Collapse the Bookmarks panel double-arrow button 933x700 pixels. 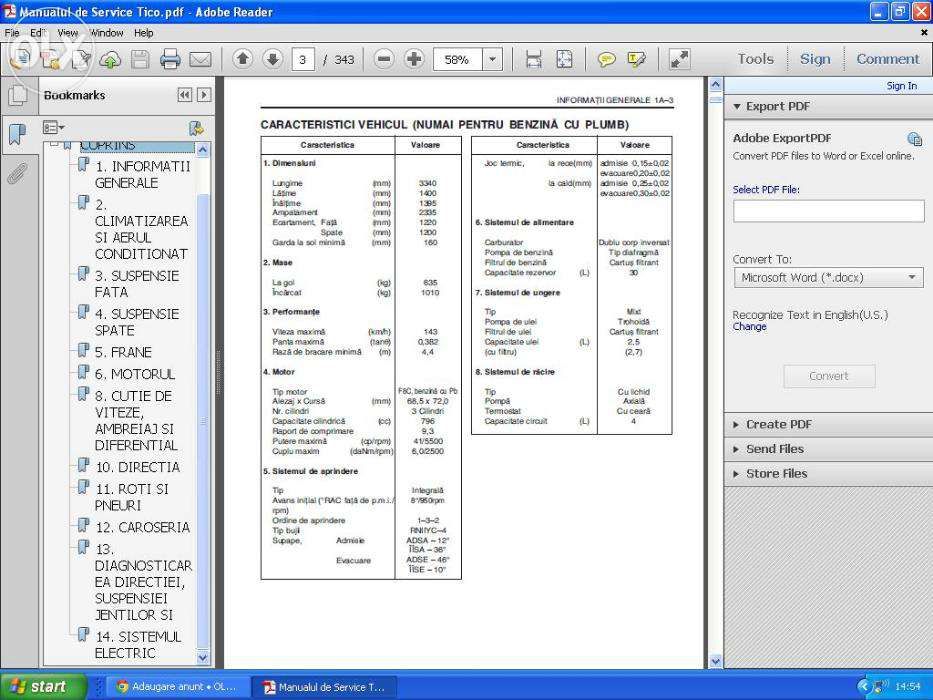(184, 95)
